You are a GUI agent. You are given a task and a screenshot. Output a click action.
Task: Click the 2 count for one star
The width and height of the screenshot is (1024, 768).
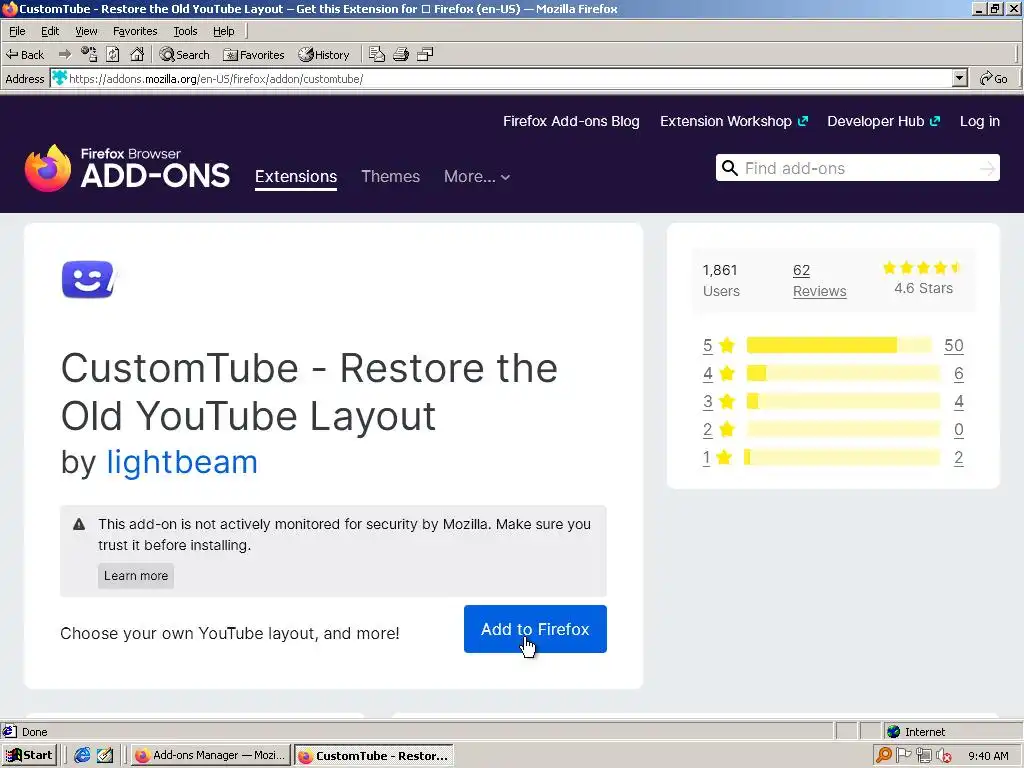[x=958, y=458]
